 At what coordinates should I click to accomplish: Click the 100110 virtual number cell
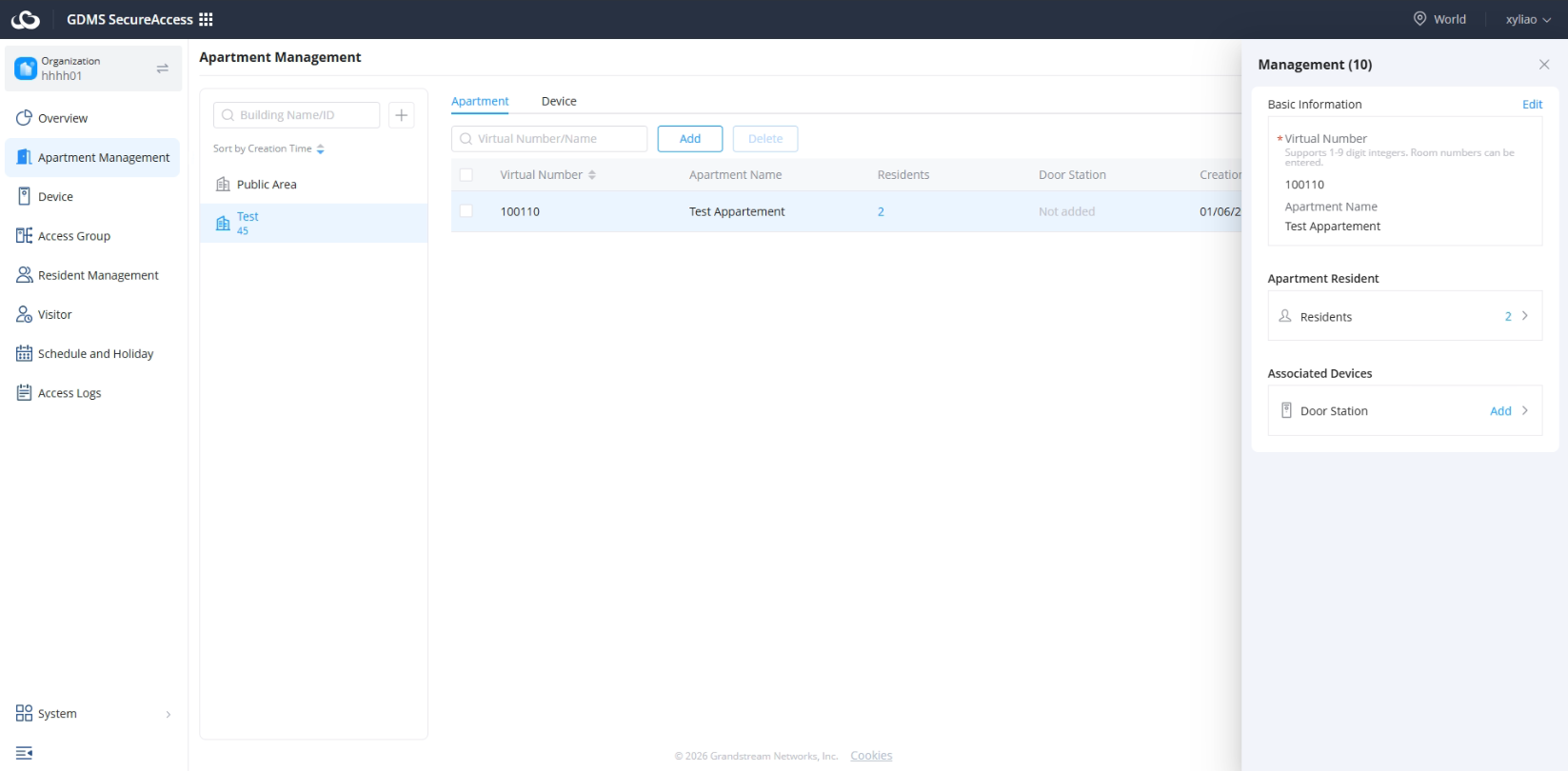[520, 211]
